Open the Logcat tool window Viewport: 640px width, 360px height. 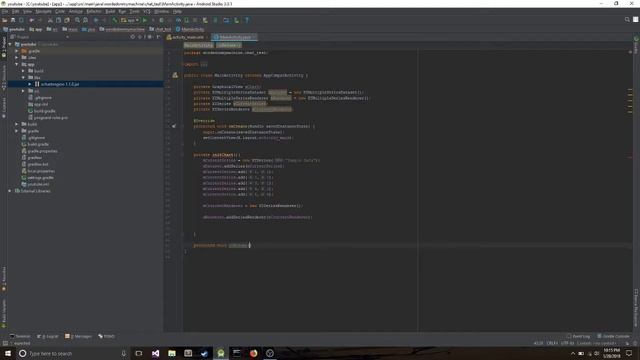(48, 336)
